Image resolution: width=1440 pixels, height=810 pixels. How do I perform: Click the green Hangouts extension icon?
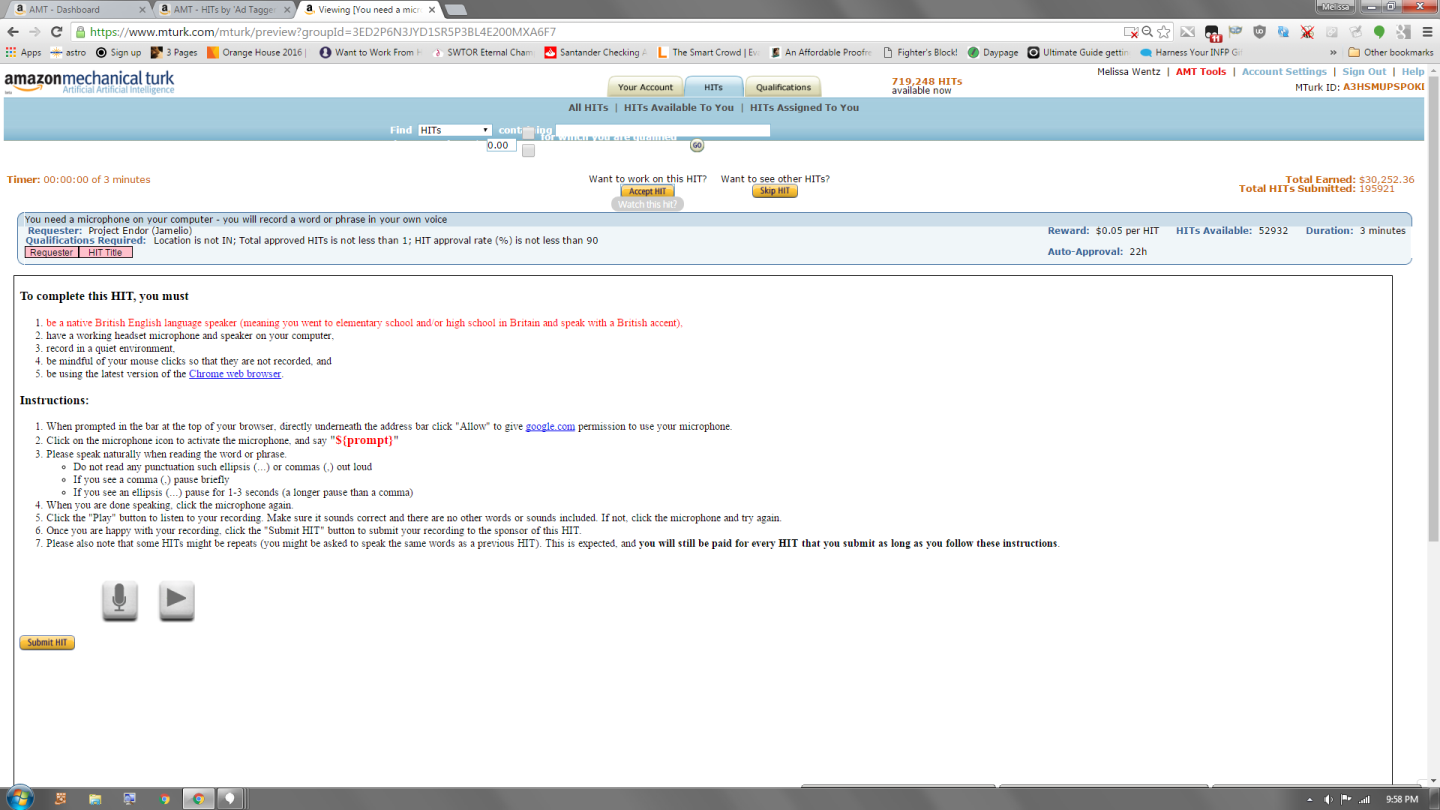pyautogui.click(x=1379, y=32)
